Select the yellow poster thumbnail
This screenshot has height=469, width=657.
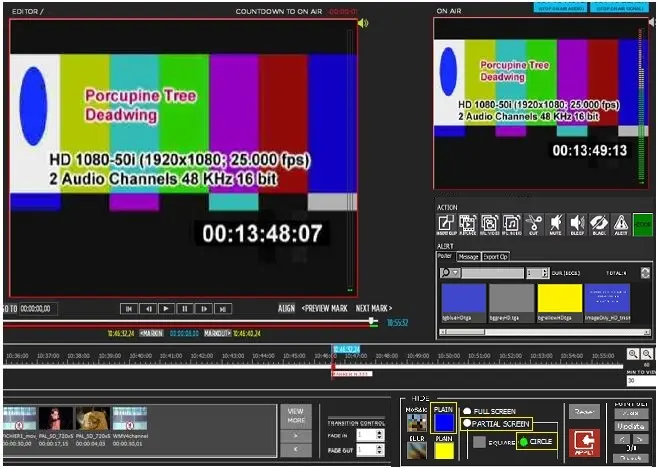pyautogui.click(x=559, y=299)
